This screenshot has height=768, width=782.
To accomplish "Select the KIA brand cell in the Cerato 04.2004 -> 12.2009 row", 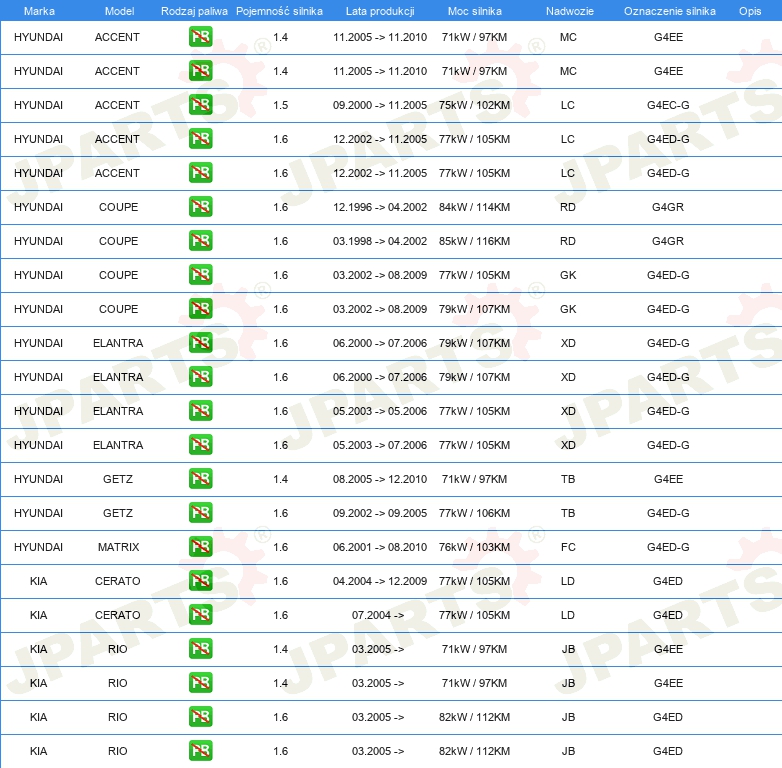I will 38,581.
